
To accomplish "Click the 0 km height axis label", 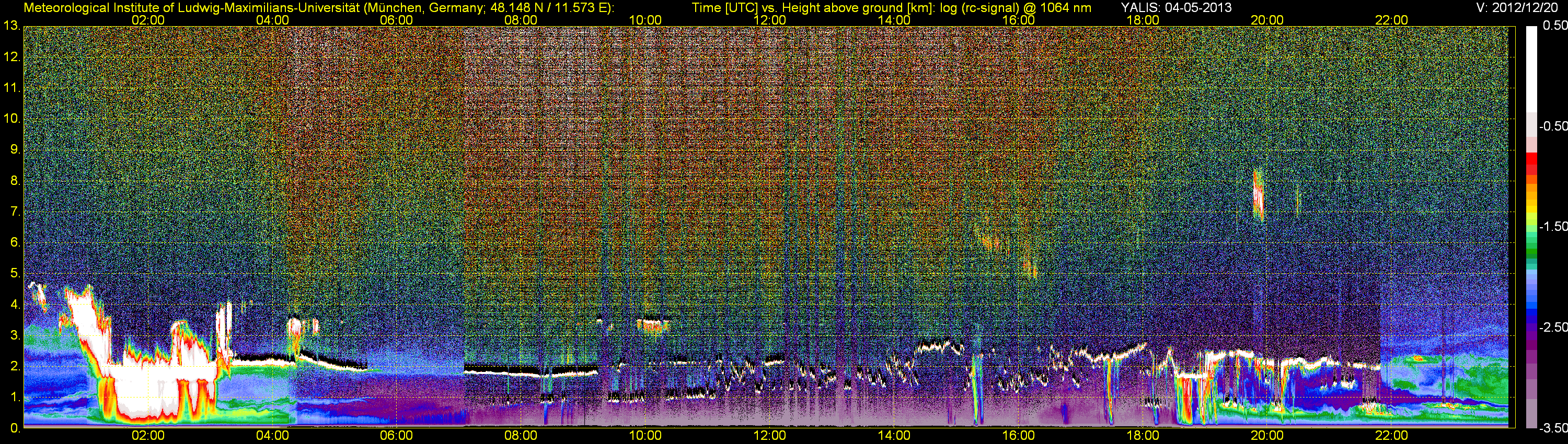I will tap(15, 428).
